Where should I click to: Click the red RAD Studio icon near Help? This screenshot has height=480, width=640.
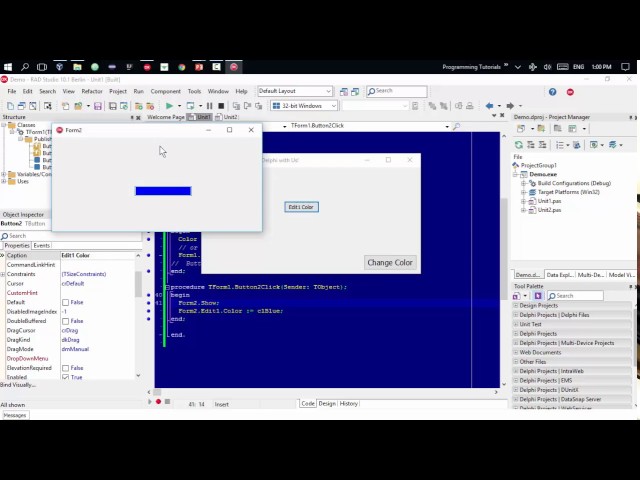point(570,92)
